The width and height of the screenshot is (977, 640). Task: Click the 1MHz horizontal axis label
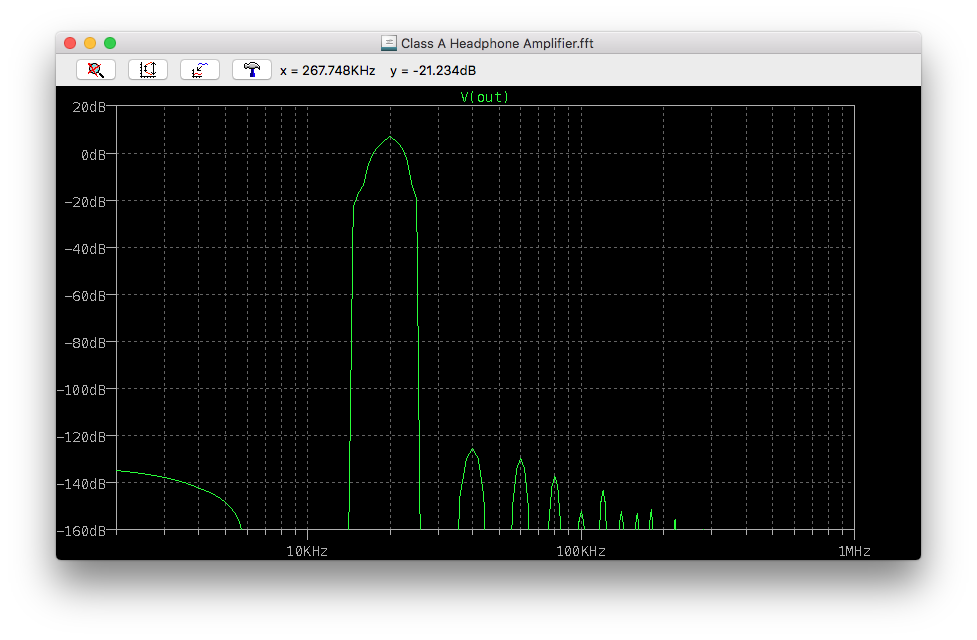tap(854, 552)
